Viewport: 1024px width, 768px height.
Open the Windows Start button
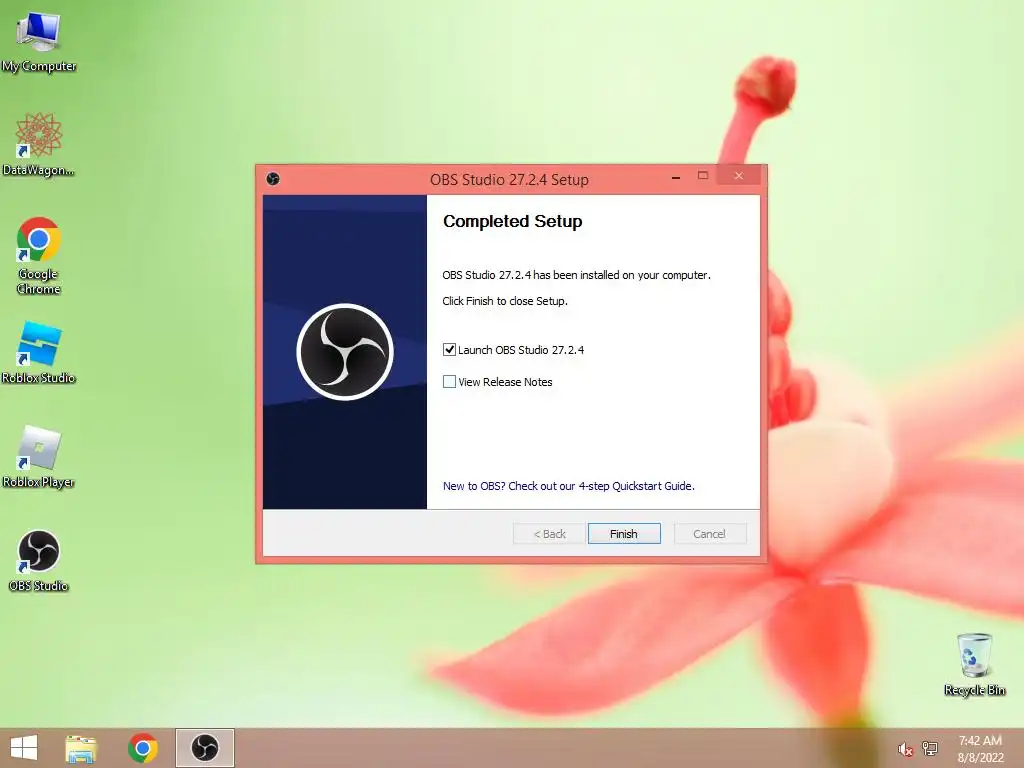point(24,748)
